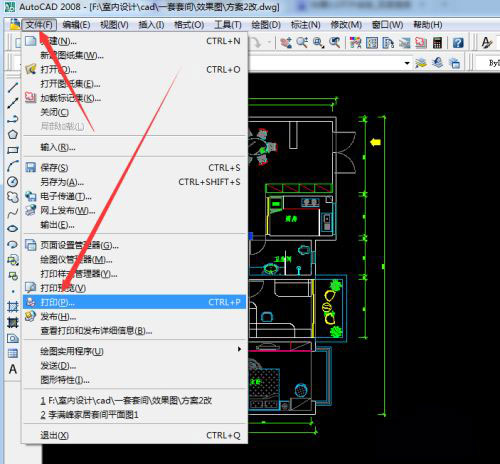Screen dimensions: 500x464
Task: Select the Spline tool
Action: tap(13, 213)
